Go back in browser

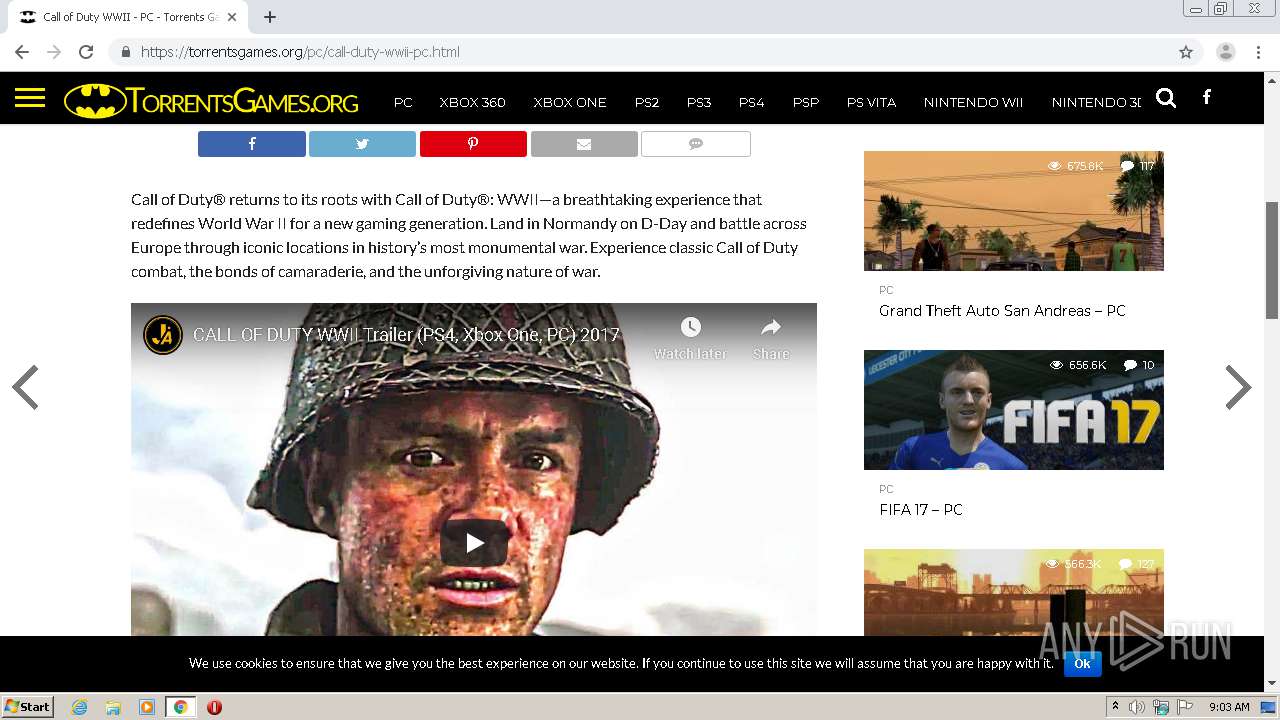pos(22,52)
